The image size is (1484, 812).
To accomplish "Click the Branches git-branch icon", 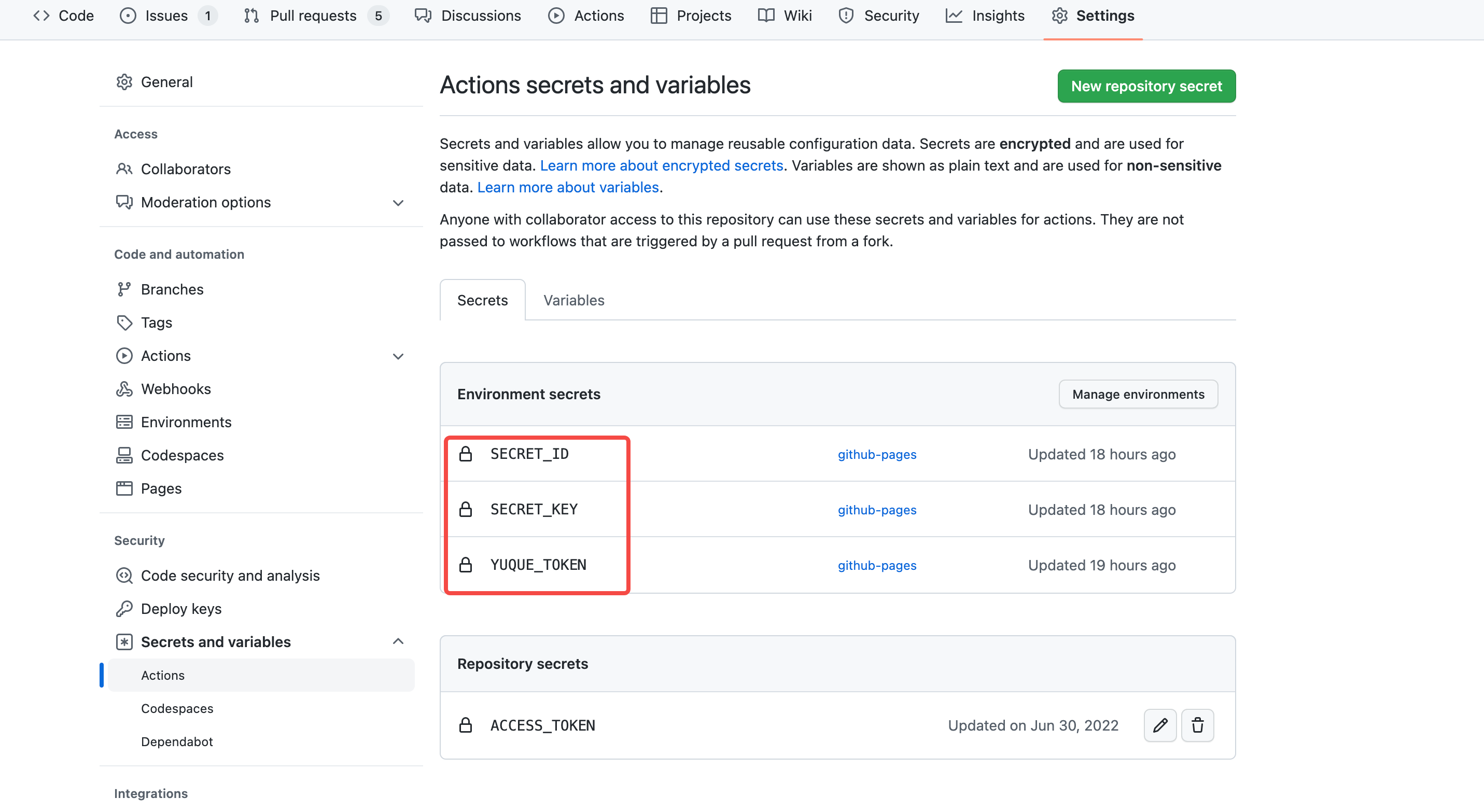I will [x=124, y=289].
